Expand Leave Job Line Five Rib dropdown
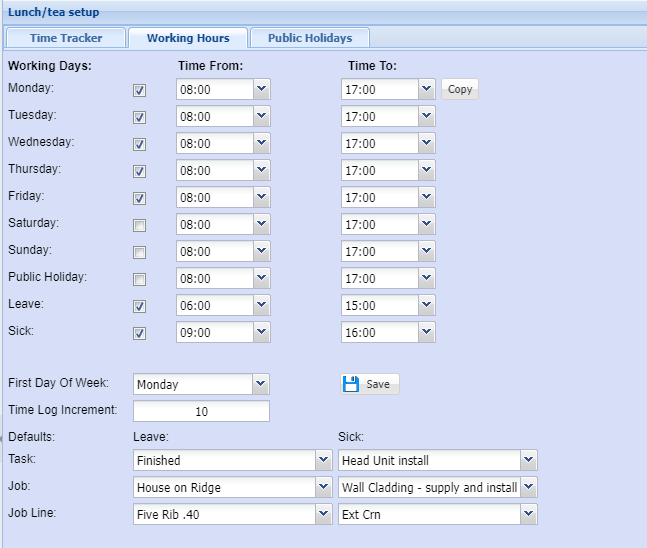 point(323,515)
